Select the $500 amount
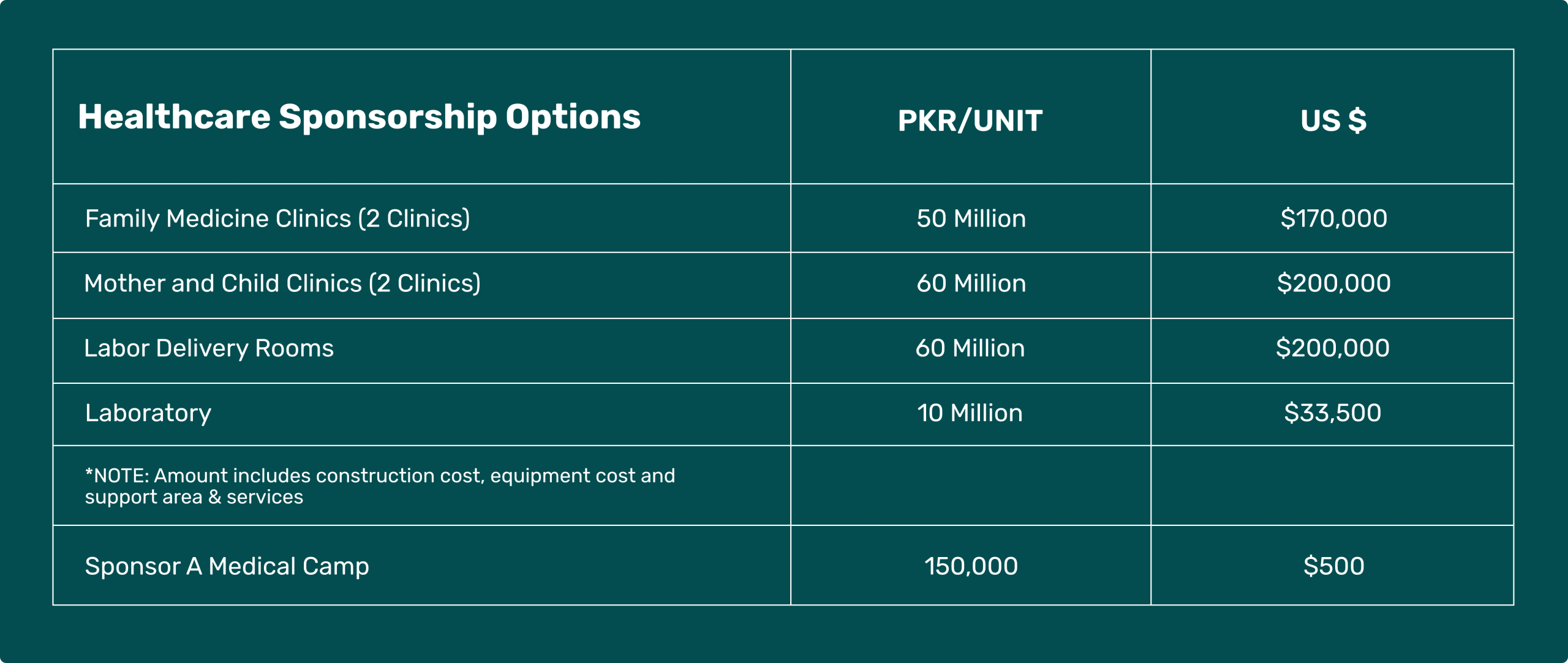Viewport: 1568px width, 663px height. 1333,566
